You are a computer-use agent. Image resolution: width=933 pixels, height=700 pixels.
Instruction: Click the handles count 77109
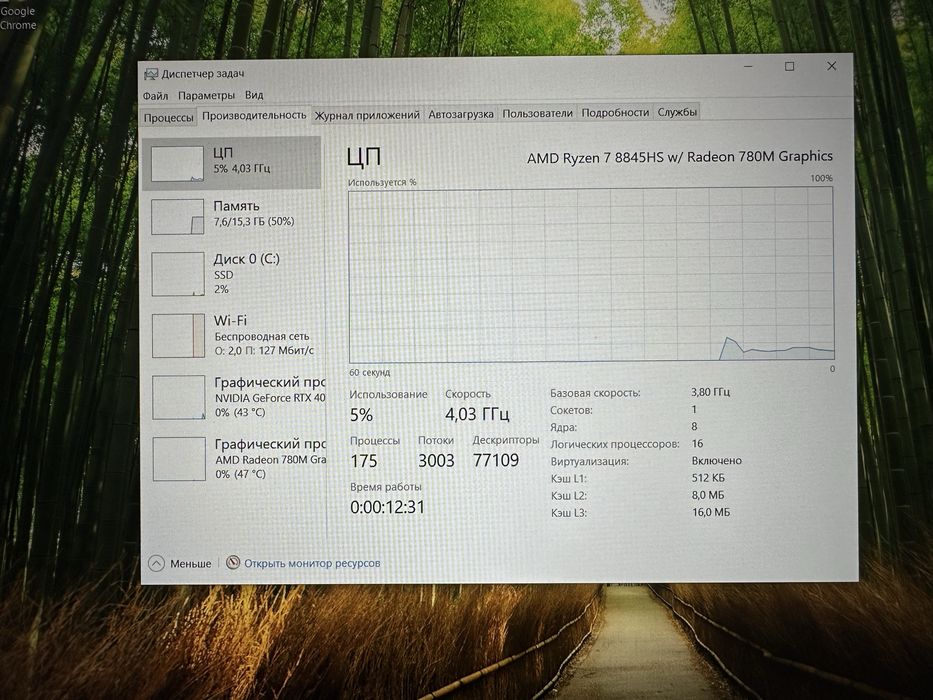pyautogui.click(x=496, y=460)
